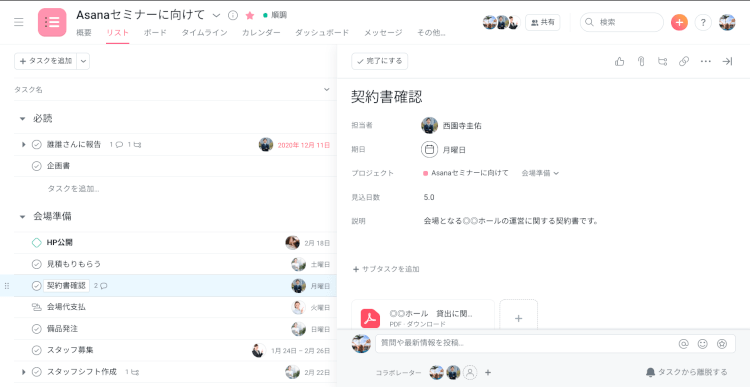Screen dimensions: 750x387
Task: Add a collaborator with plus icon
Action: click(488, 372)
